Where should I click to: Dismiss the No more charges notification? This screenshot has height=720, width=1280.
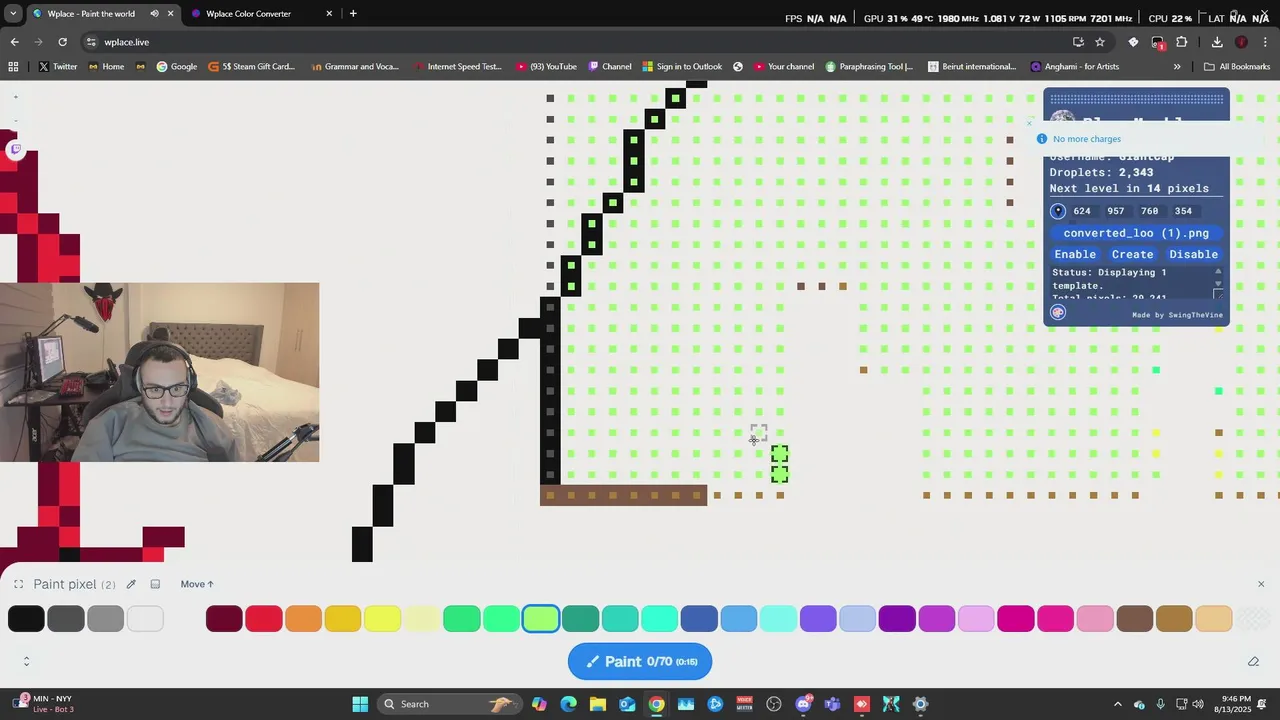coord(1030,124)
